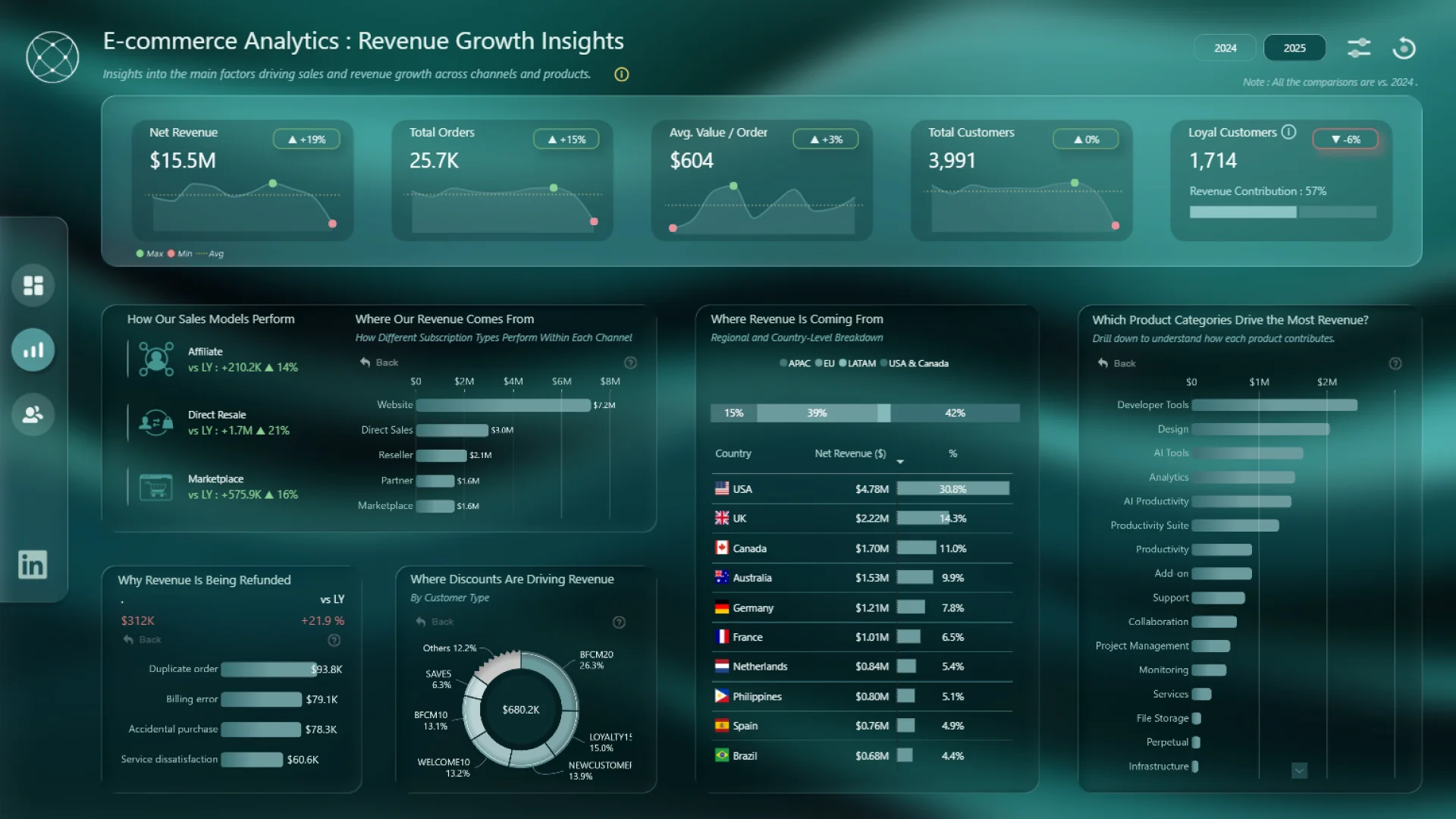Click the info icon beside subtitle
The width and height of the screenshot is (1456, 819).
pyautogui.click(x=621, y=74)
